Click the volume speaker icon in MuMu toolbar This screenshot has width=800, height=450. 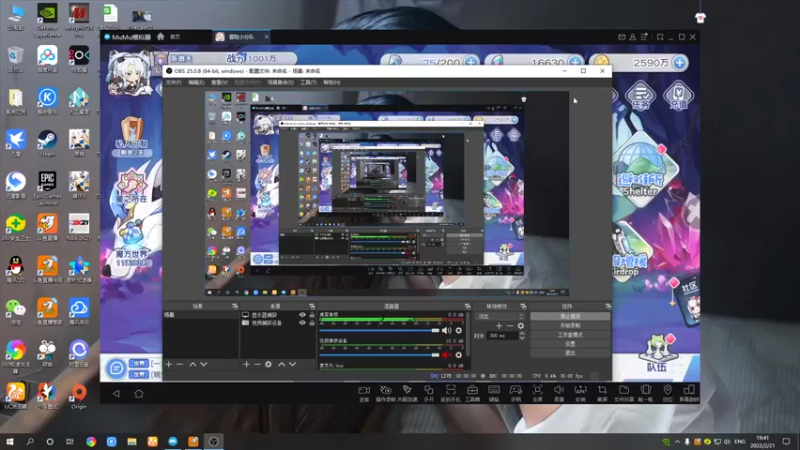click(x=559, y=390)
